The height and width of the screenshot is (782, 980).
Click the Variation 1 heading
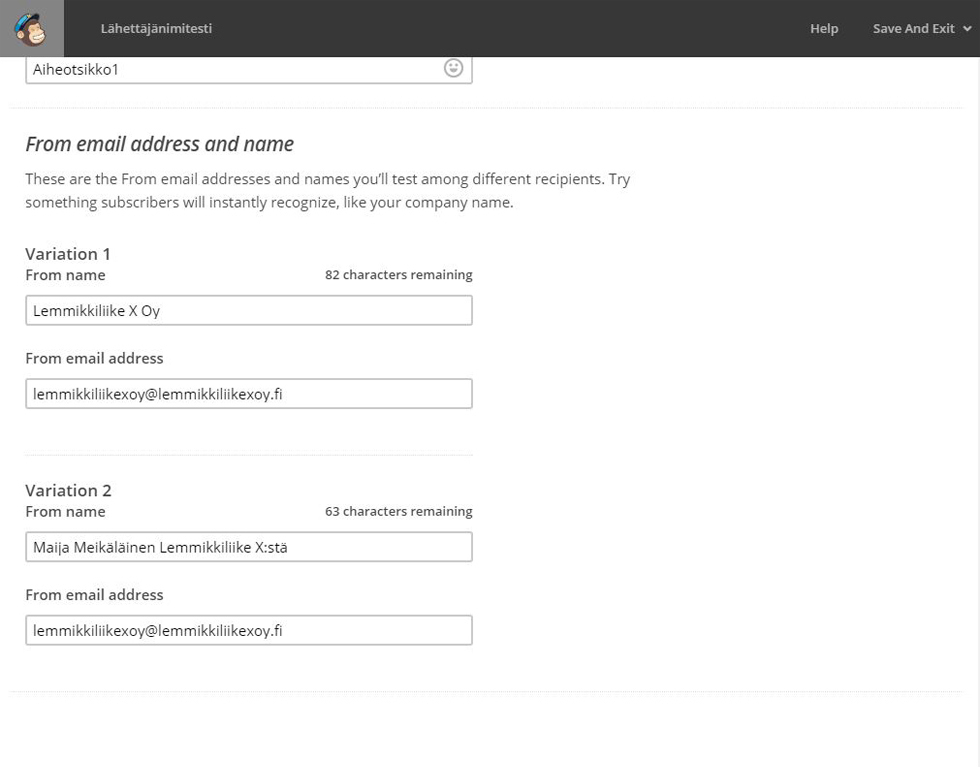point(68,254)
